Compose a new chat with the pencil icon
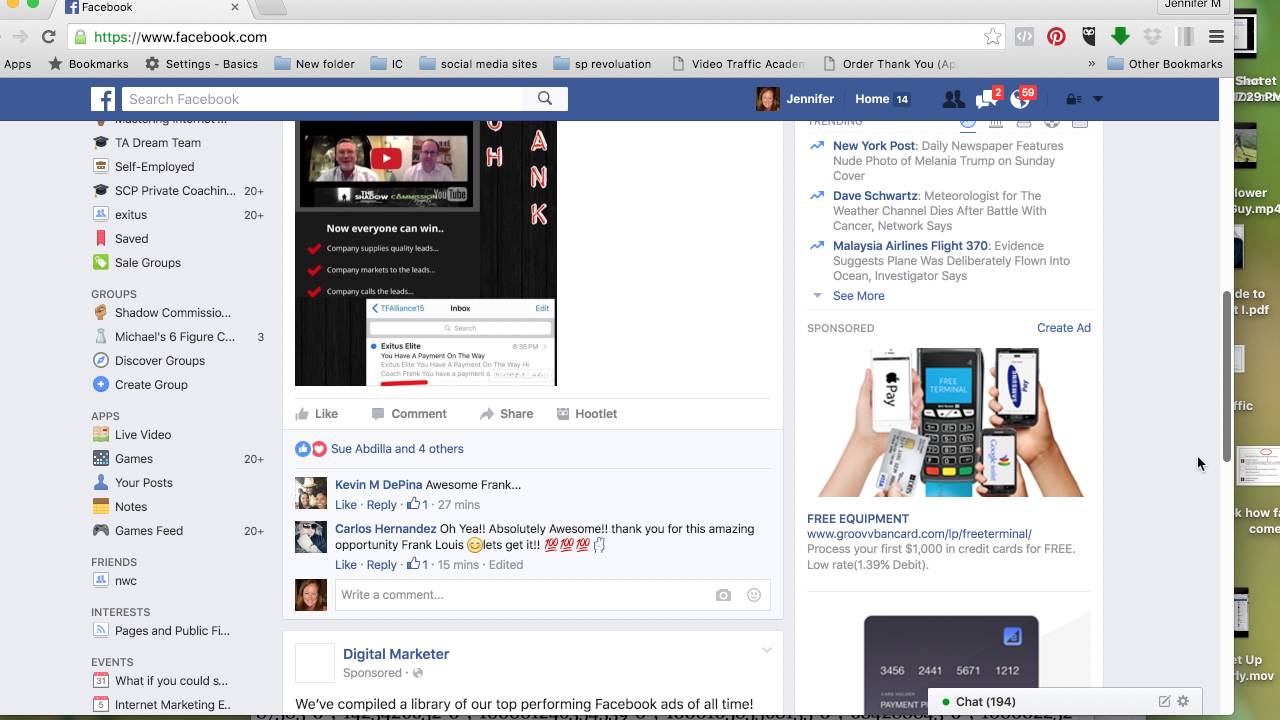This screenshot has height=720, width=1280. tap(1164, 701)
